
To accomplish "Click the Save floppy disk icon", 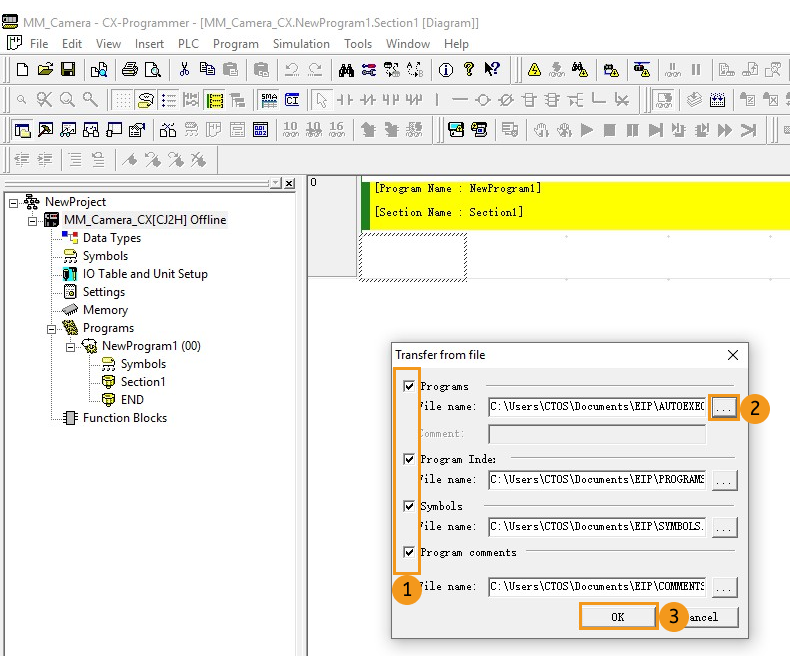I will 68,69.
